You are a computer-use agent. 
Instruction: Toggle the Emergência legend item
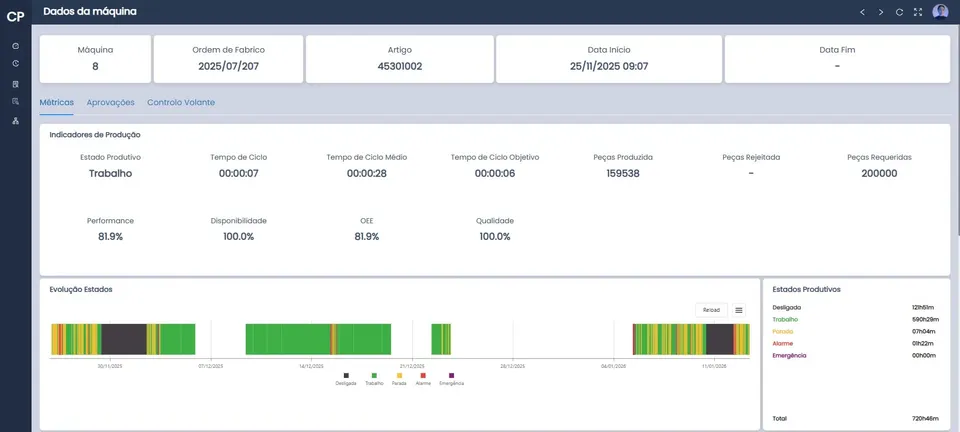pyautogui.click(x=451, y=379)
